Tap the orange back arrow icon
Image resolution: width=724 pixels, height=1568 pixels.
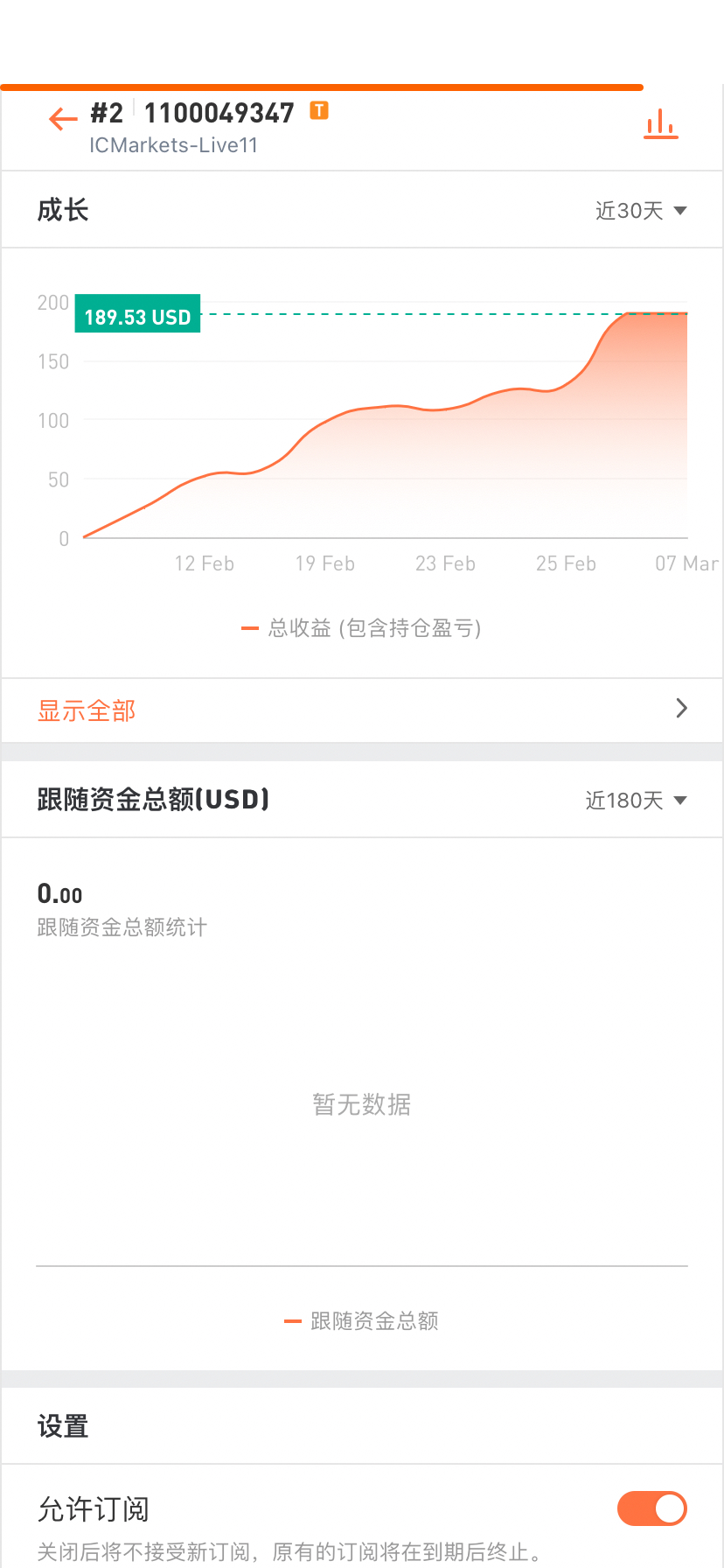[64, 118]
